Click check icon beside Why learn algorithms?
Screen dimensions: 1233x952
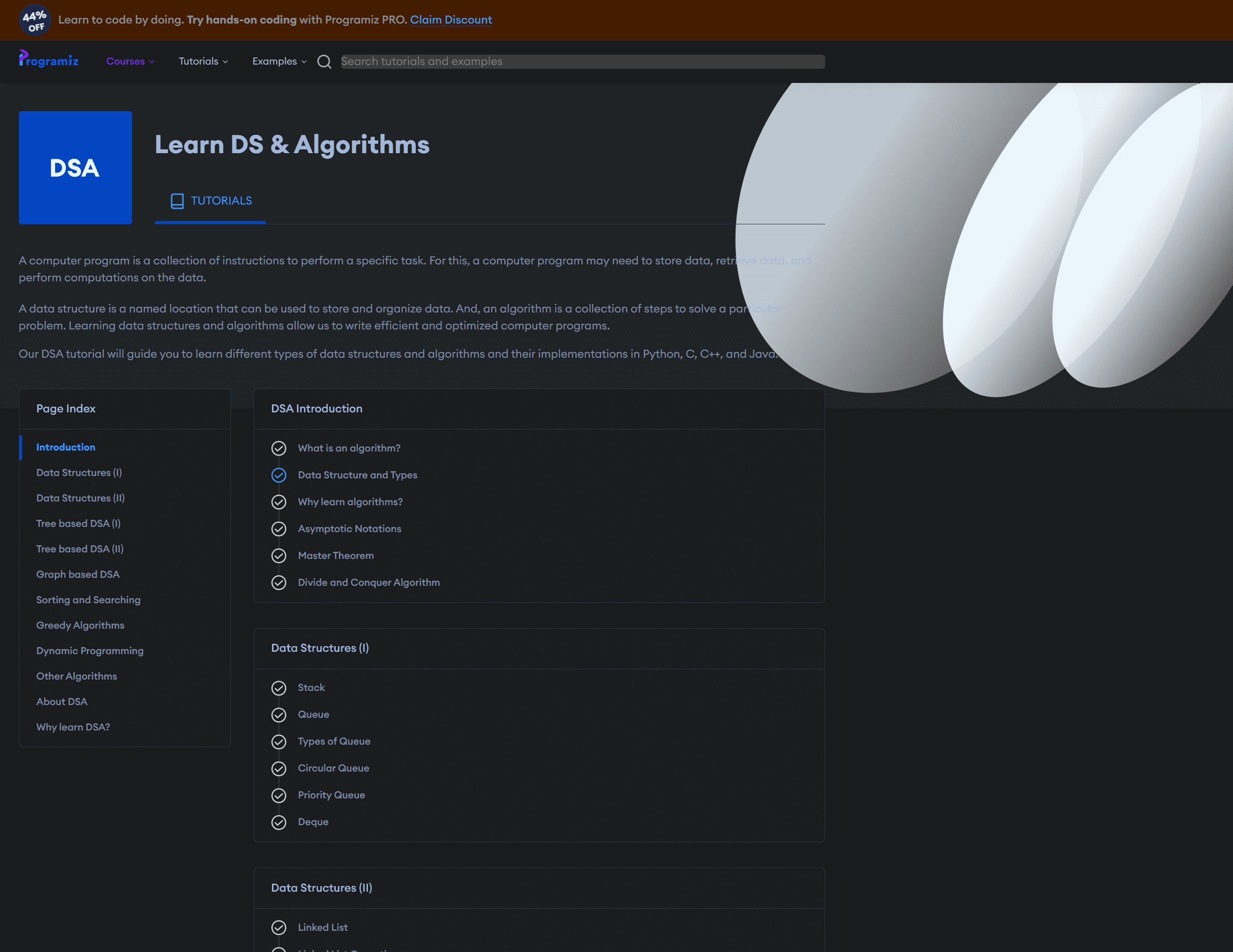pos(279,502)
